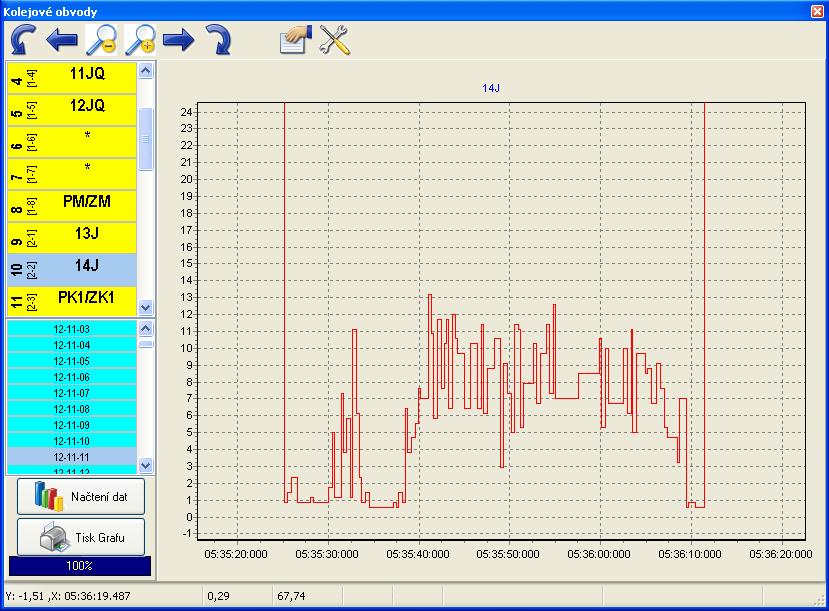Select the 11JQ circuit row
This screenshot has height=611, width=829.
[x=72, y=78]
